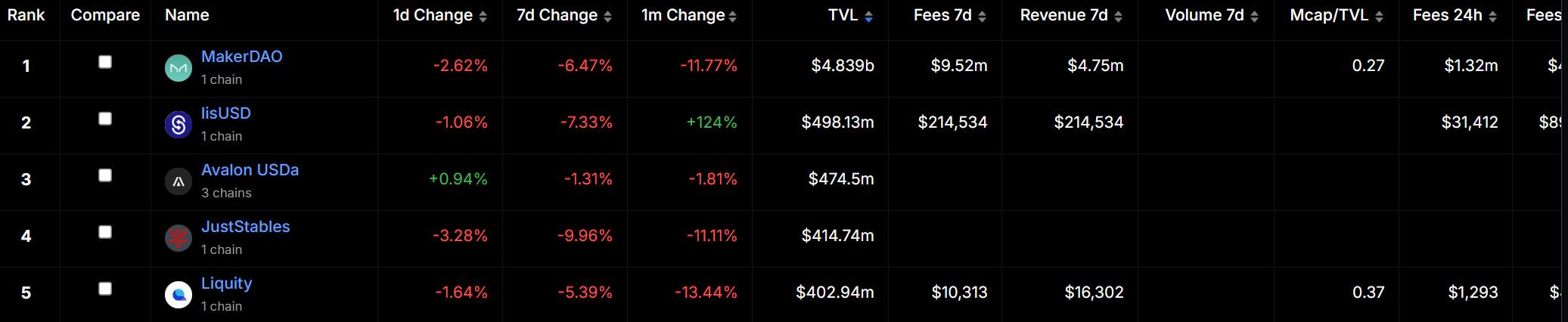The height and width of the screenshot is (322, 1568).
Task: Select the Fees 24h column header
Action: pos(1447,15)
